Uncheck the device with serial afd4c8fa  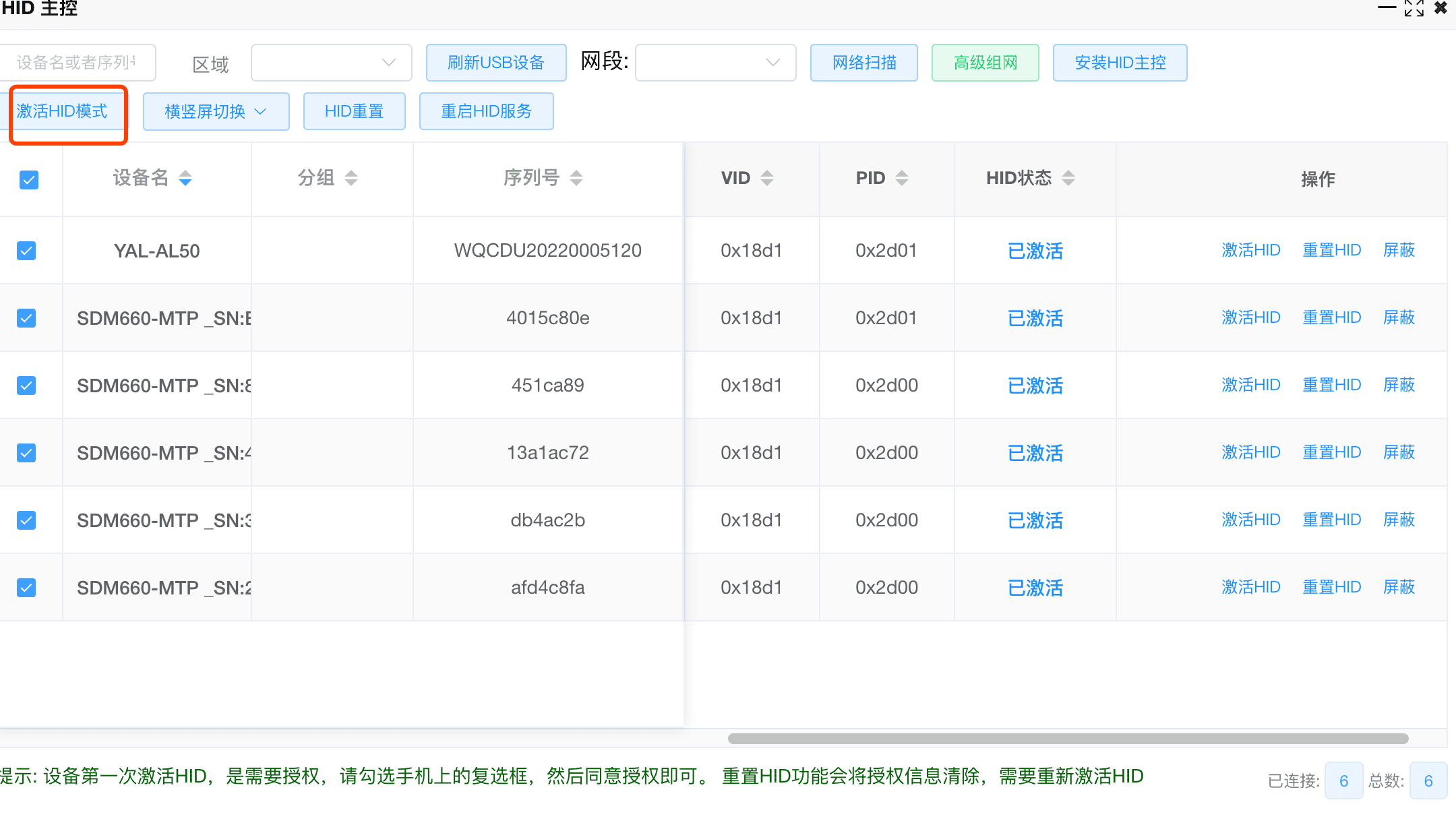[x=26, y=588]
